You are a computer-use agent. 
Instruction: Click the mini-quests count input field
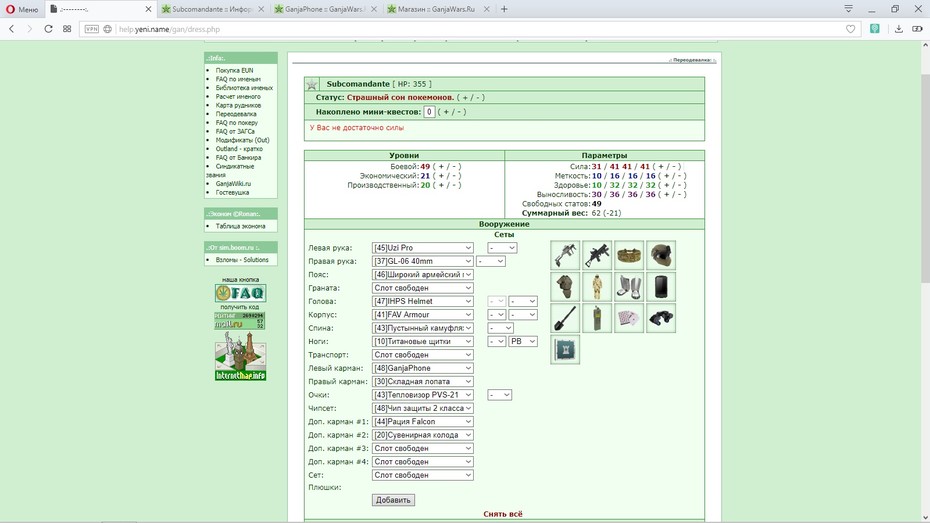coord(429,111)
